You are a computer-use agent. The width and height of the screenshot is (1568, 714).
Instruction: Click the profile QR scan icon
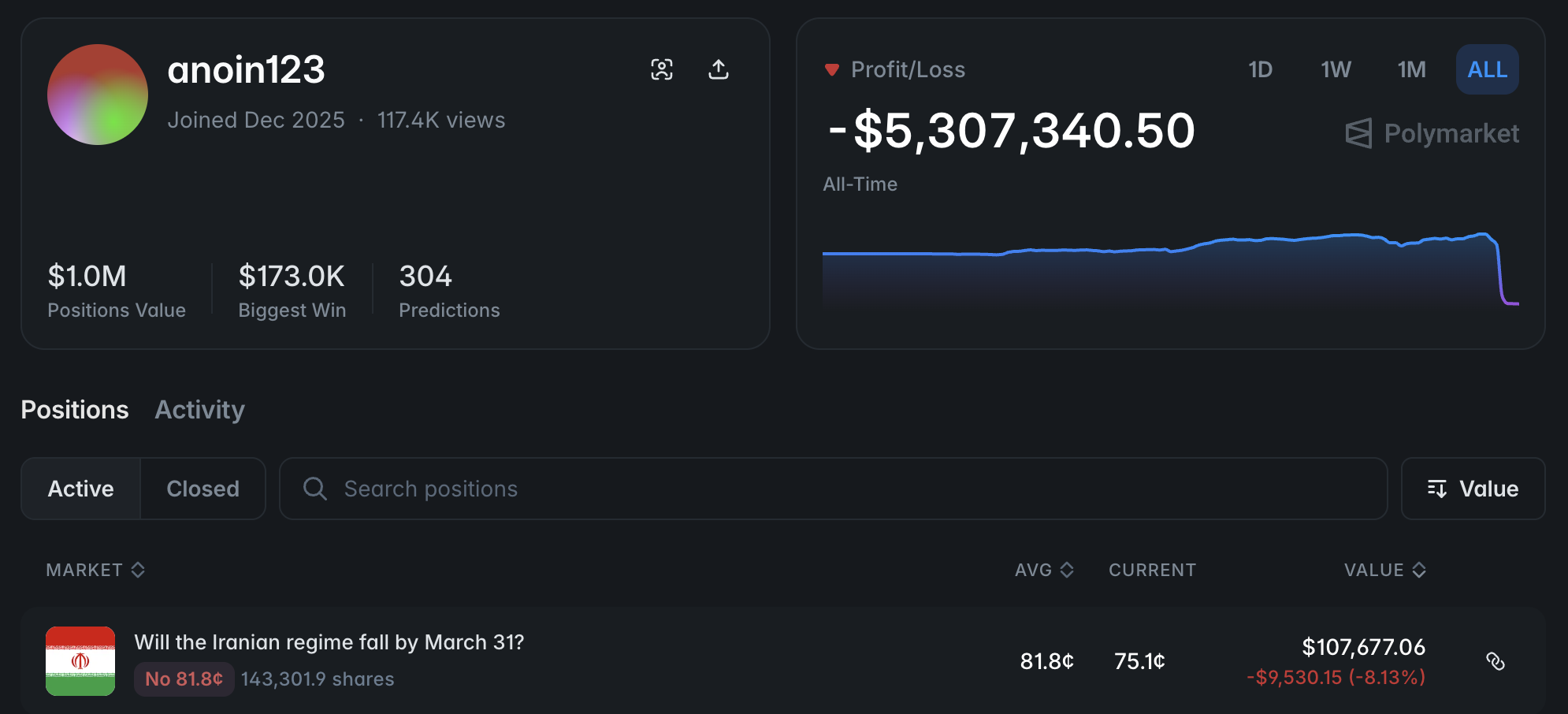click(662, 69)
